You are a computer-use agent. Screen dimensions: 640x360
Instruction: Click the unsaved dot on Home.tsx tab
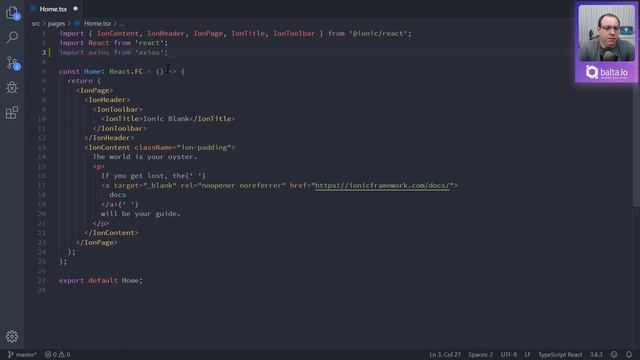tap(76, 9)
